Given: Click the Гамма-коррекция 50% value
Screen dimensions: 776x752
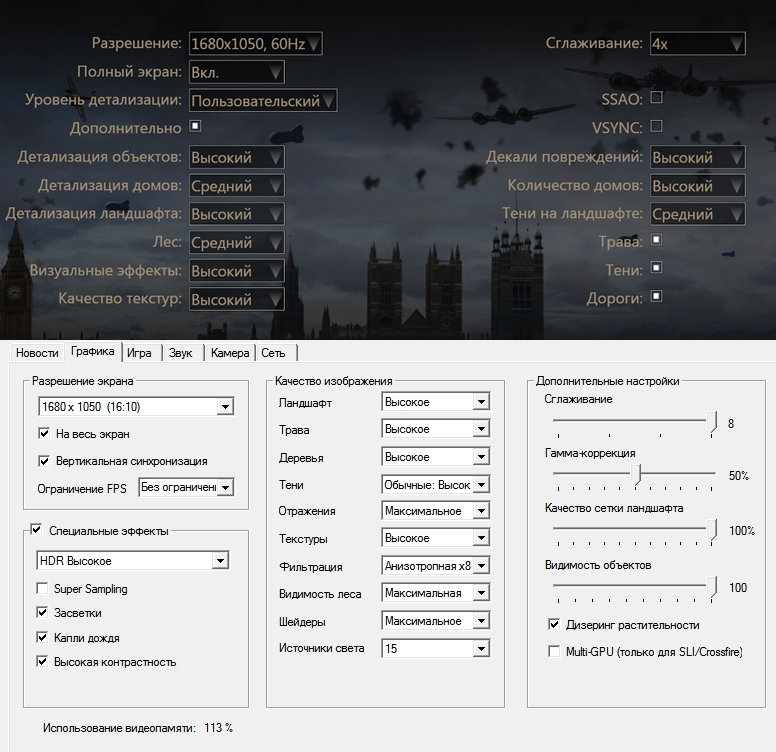Looking at the screenshot, I should pyautogui.click(x=738, y=476).
